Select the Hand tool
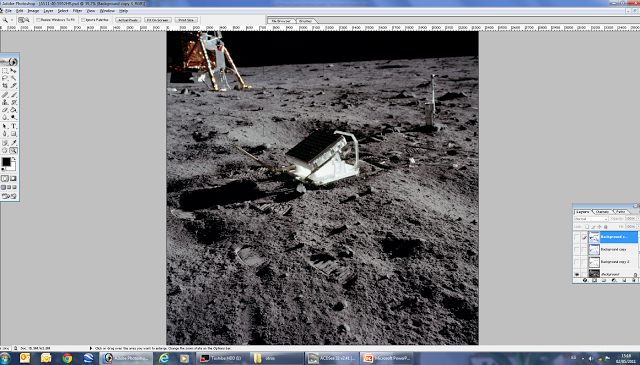 click(x=5, y=150)
